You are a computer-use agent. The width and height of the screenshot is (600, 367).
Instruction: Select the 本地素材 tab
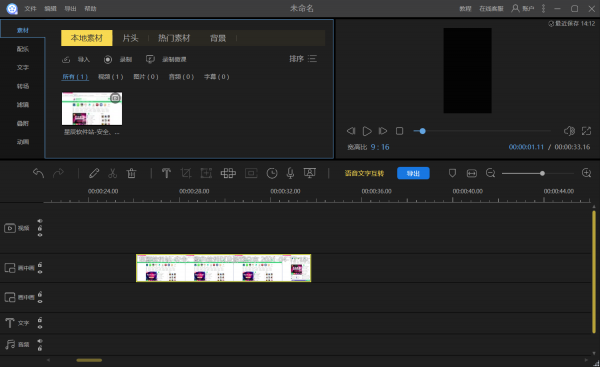(87, 38)
